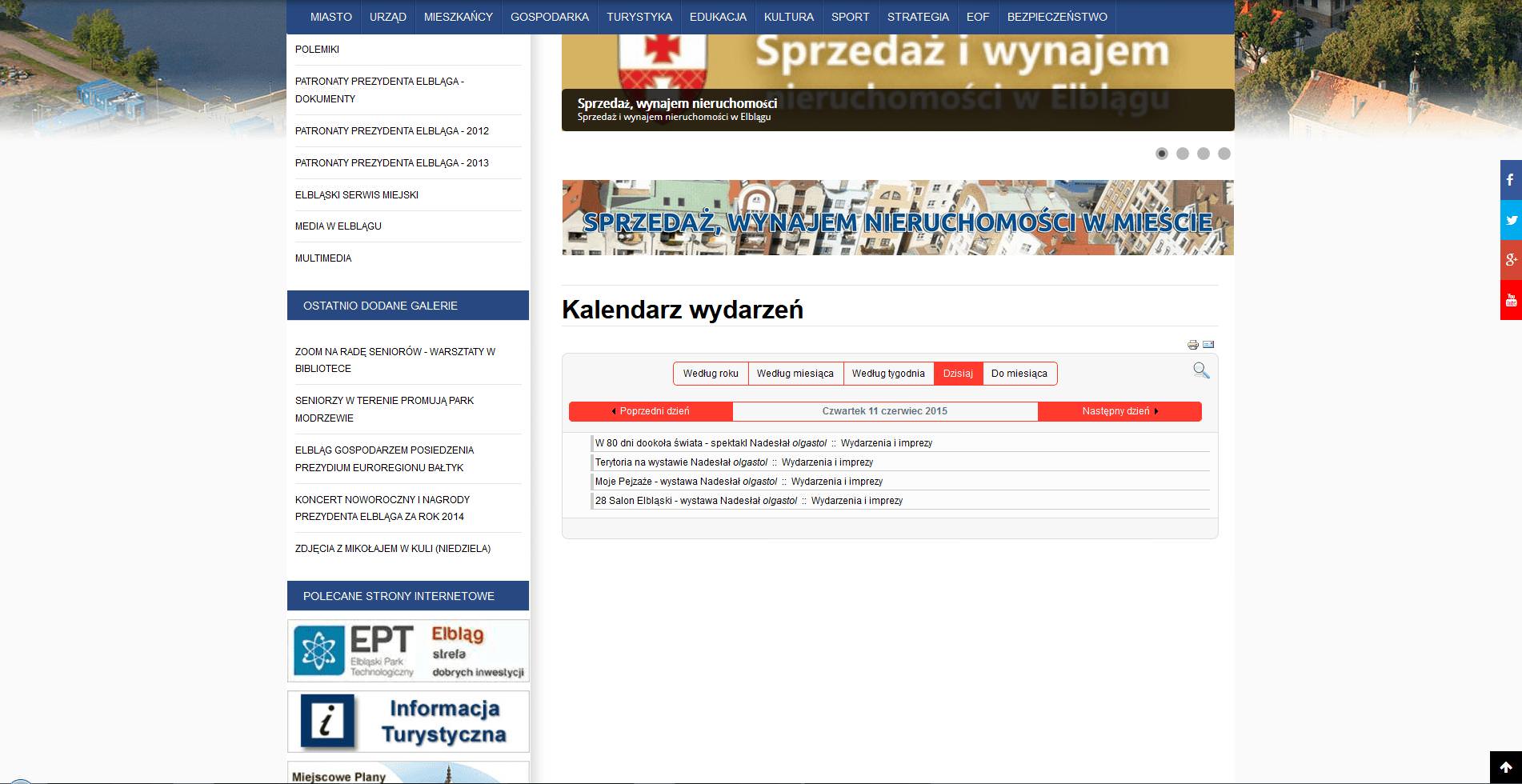Screen dimensions: 1522x784
Task: Open the Twitter sharing icon
Action: (x=1512, y=220)
